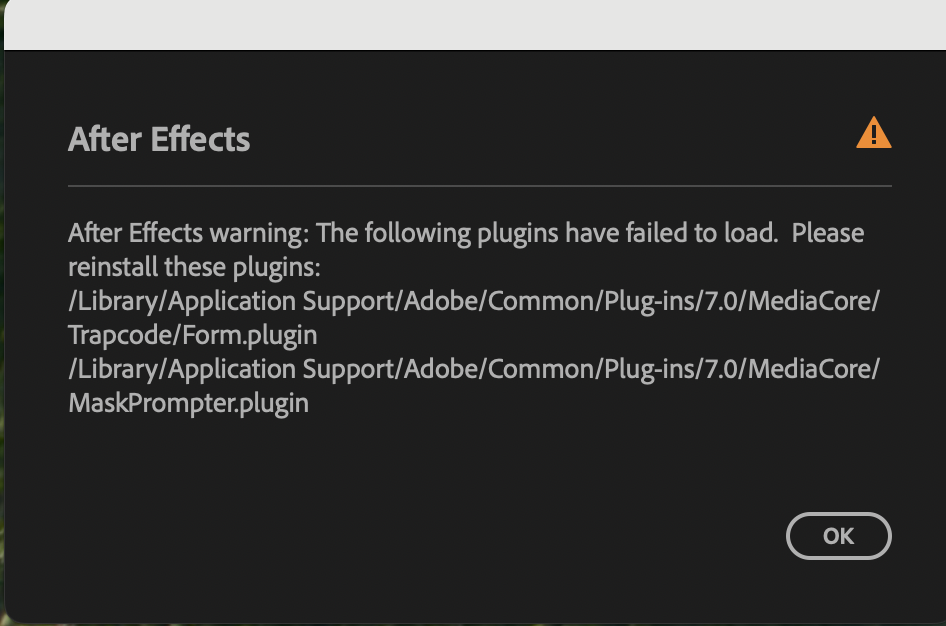The width and height of the screenshot is (946, 626).
Task: Click the "After Effects" dialog heading
Action: pos(159,139)
